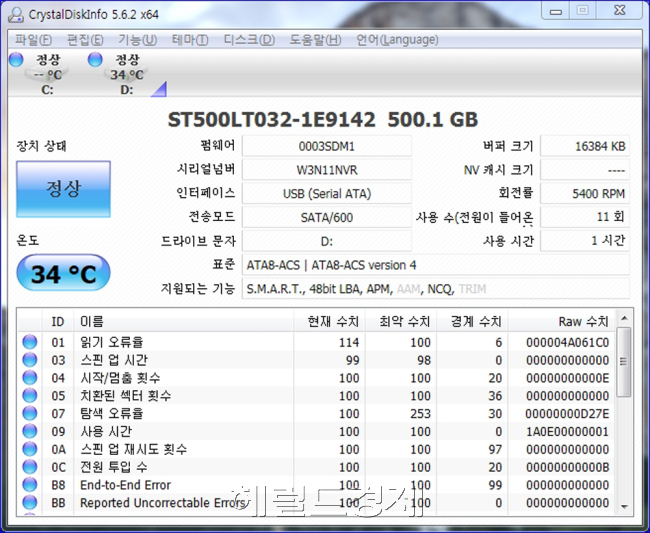Image resolution: width=650 pixels, height=533 pixels.
Task: Close the CrystalDiskInfo window
Action: point(620,10)
